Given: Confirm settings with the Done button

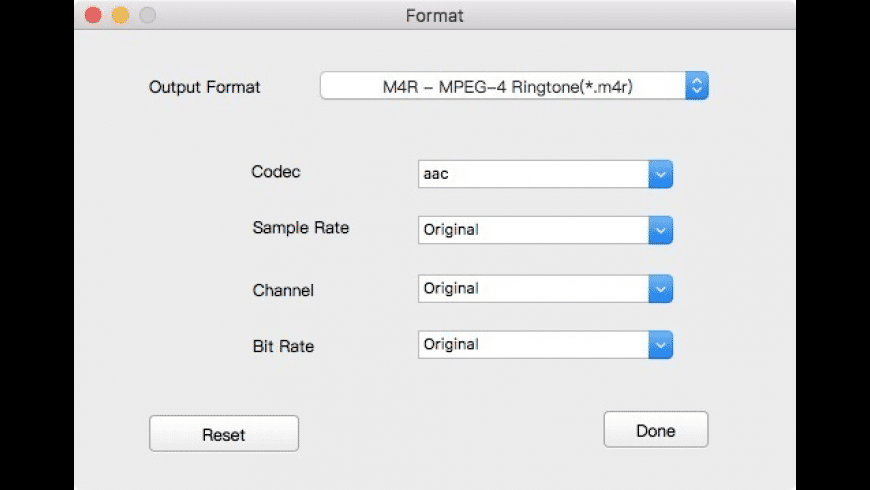Looking at the screenshot, I should pos(656,430).
